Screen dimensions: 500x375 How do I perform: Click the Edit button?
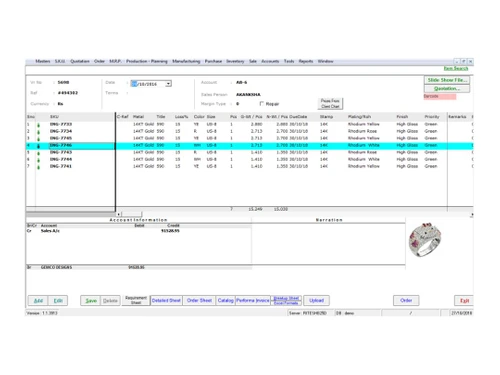click(58, 301)
